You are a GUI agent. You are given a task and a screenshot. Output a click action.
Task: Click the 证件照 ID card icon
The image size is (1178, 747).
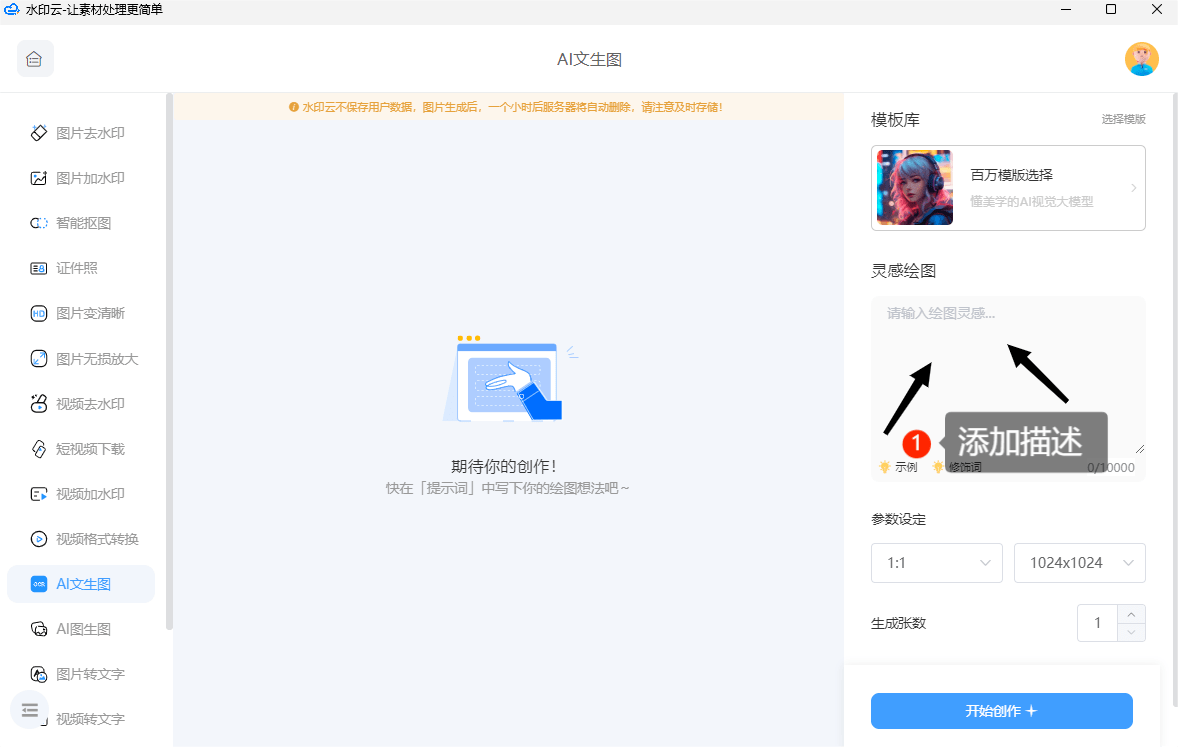coord(39,268)
